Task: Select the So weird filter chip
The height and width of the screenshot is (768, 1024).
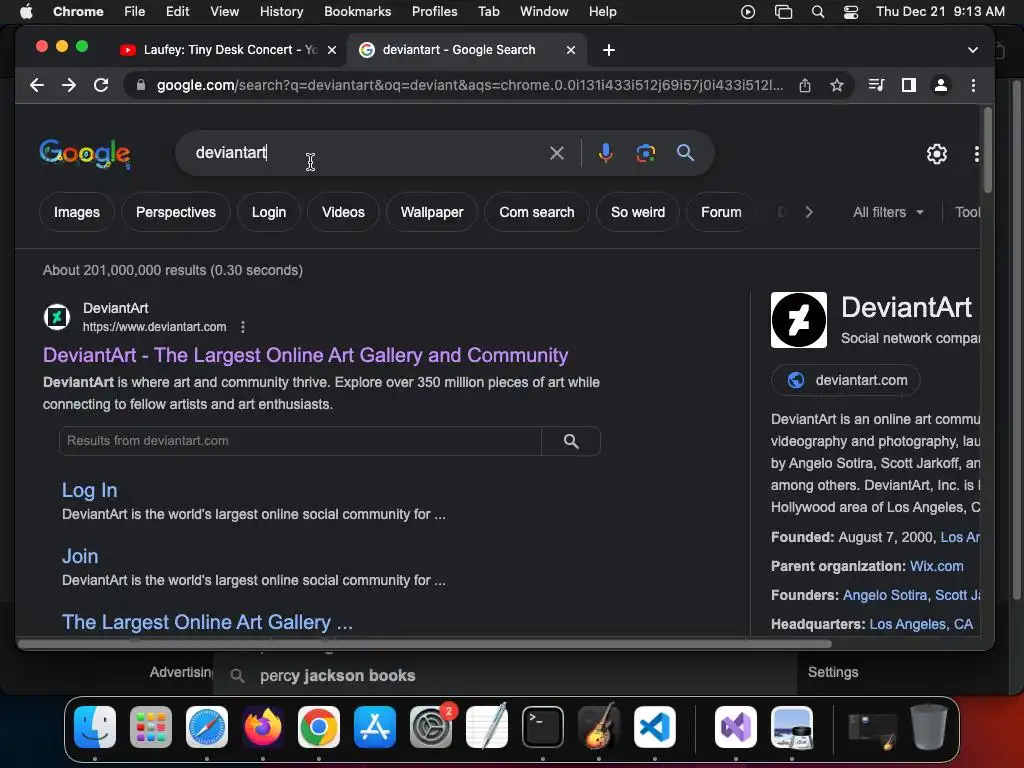Action: [638, 212]
